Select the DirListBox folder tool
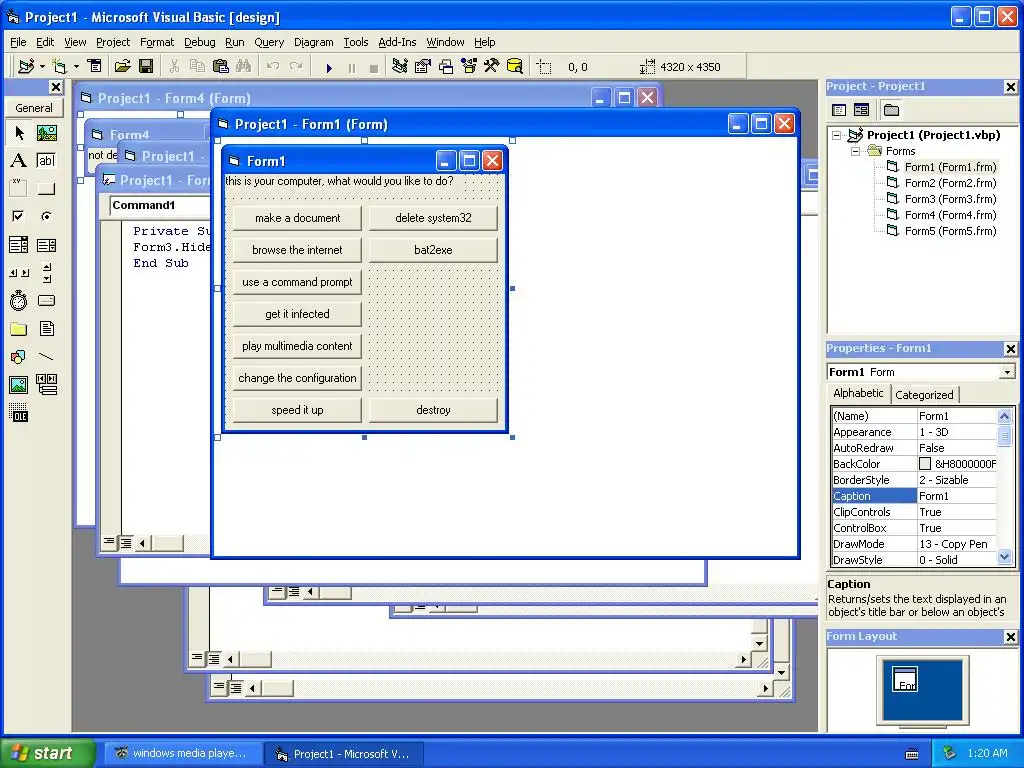Screen dimensions: 1024x768 coord(19,328)
